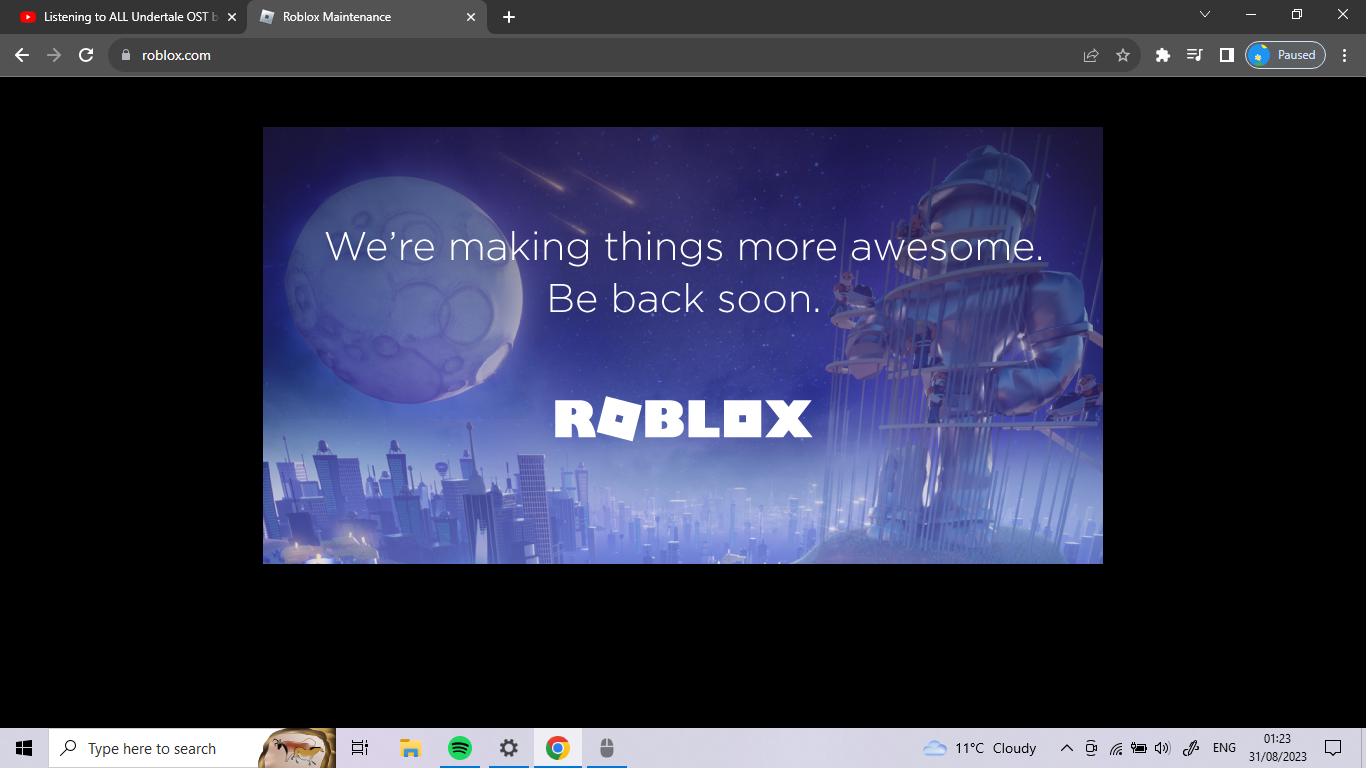Open File Explorer from the taskbar

coord(410,748)
